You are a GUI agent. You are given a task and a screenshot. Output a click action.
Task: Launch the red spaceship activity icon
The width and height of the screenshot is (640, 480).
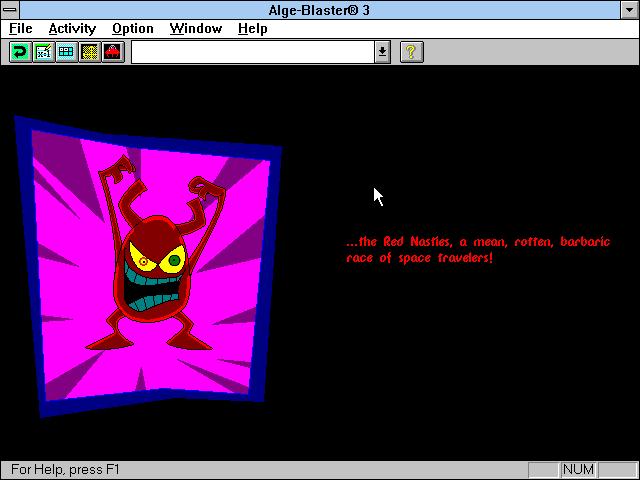coord(113,52)
